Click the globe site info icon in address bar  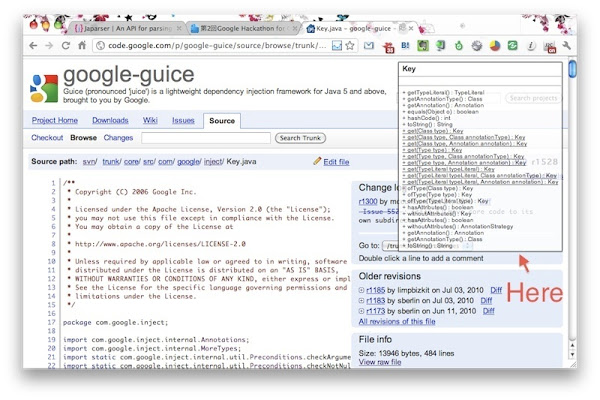pyautogui.click(x=101, y=46)
